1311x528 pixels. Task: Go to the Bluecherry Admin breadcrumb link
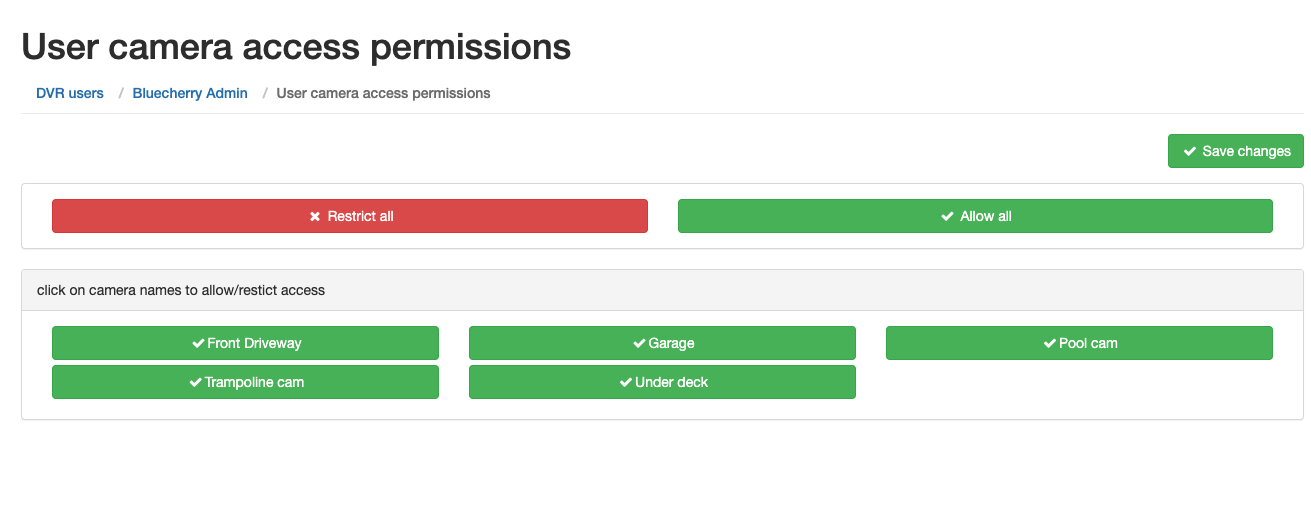[x=190, y=93]
